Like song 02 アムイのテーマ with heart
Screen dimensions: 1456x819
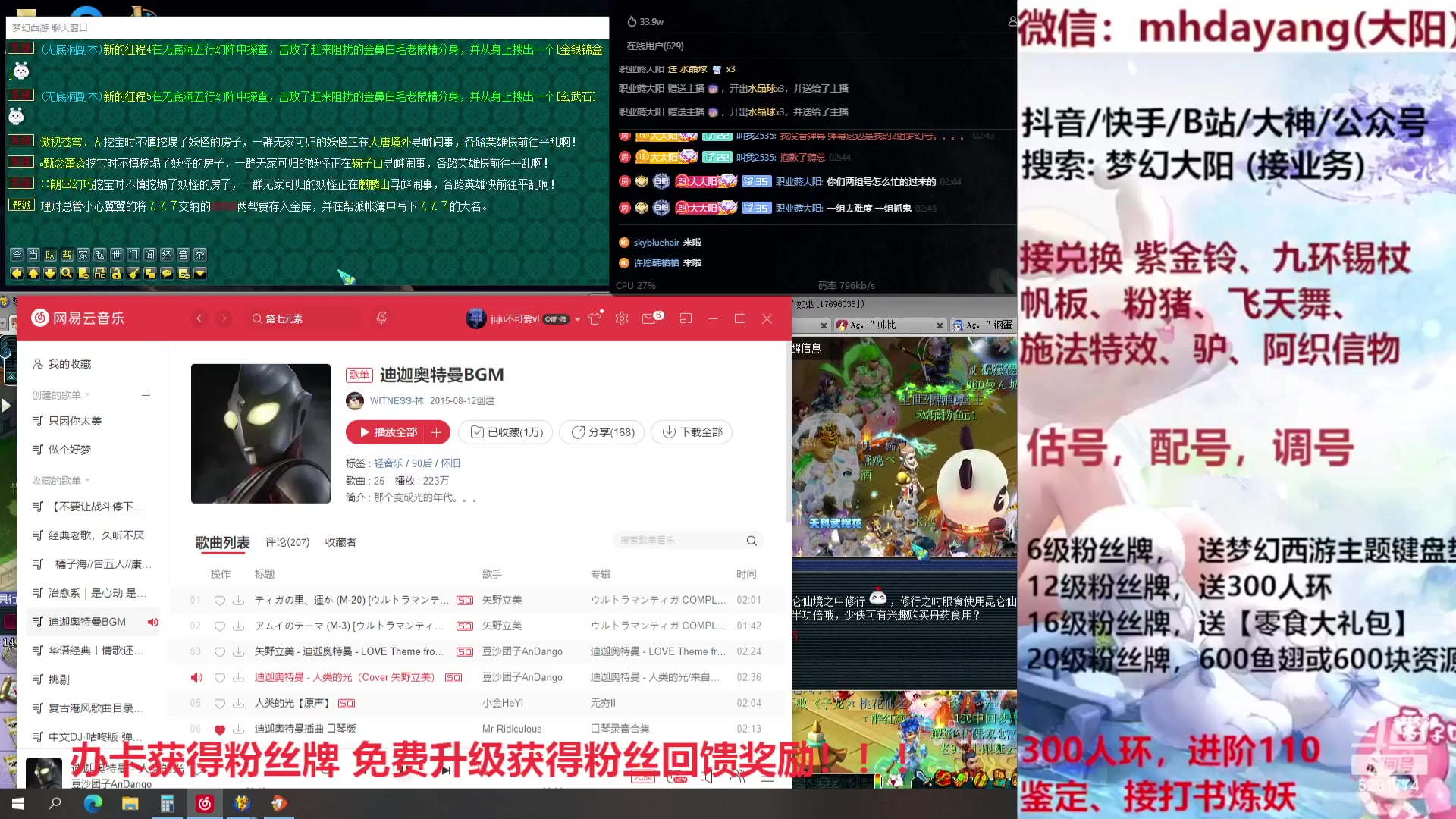coord(220,626)
